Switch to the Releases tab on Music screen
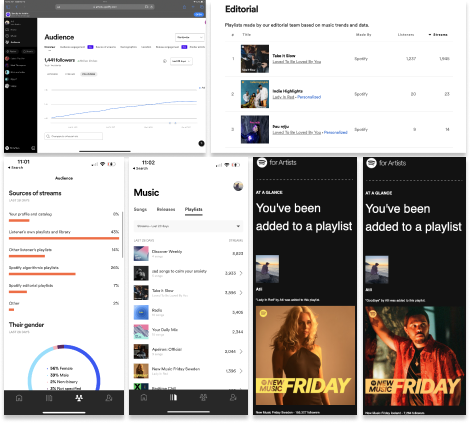Screen dimensions: 470x423 click(x=166, y=209)
